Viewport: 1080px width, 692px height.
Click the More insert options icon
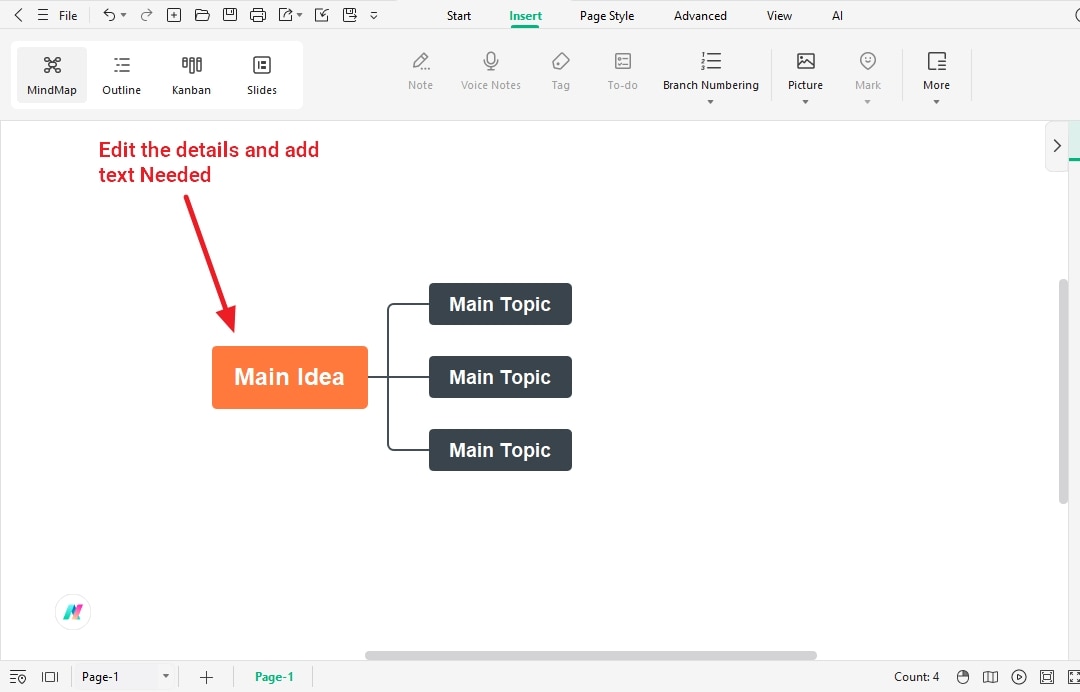(937, 61)
